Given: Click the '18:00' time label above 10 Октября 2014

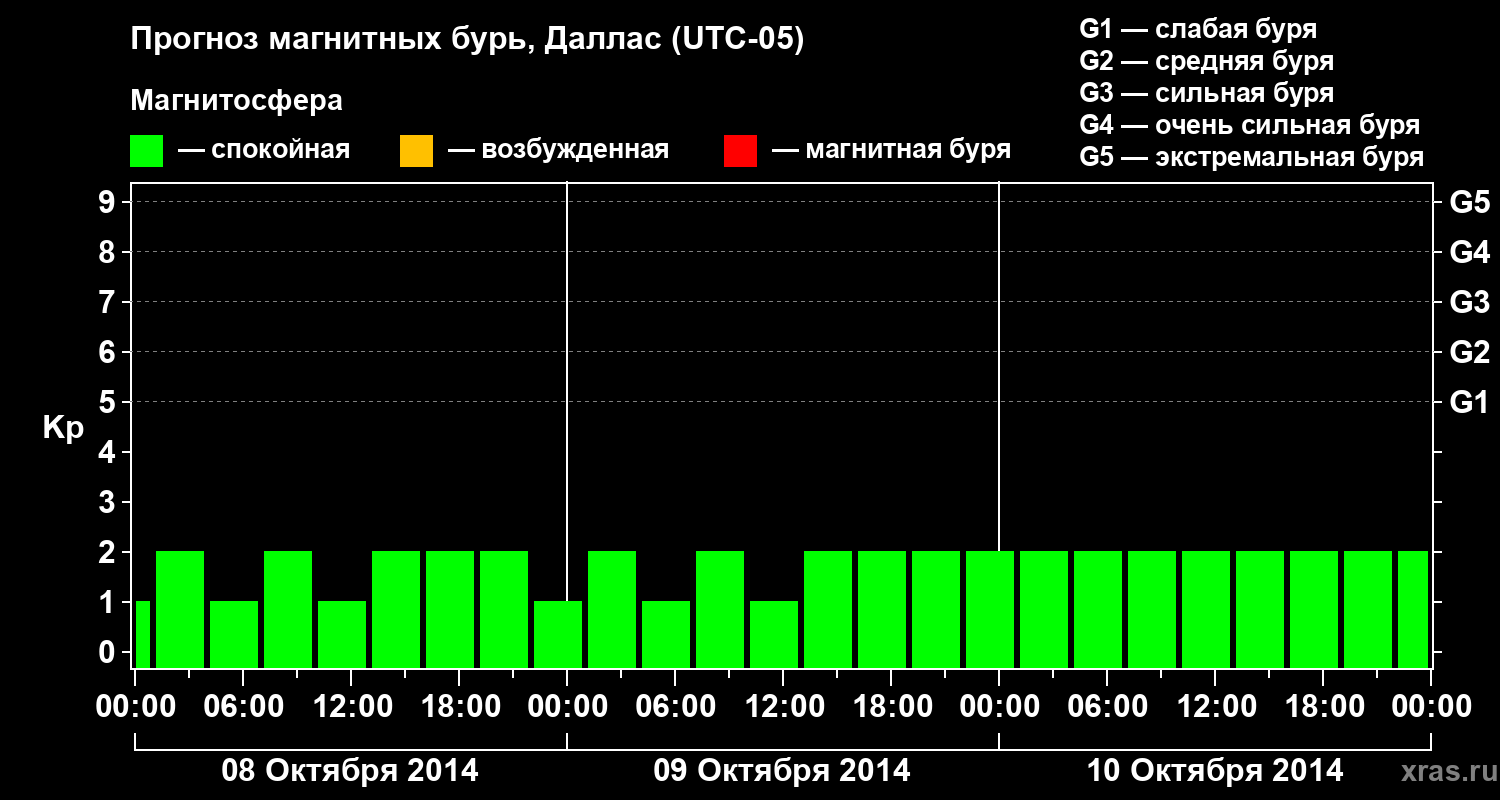Looking at the screenshot, I should pyautogui.click(x=1323, y=707).
